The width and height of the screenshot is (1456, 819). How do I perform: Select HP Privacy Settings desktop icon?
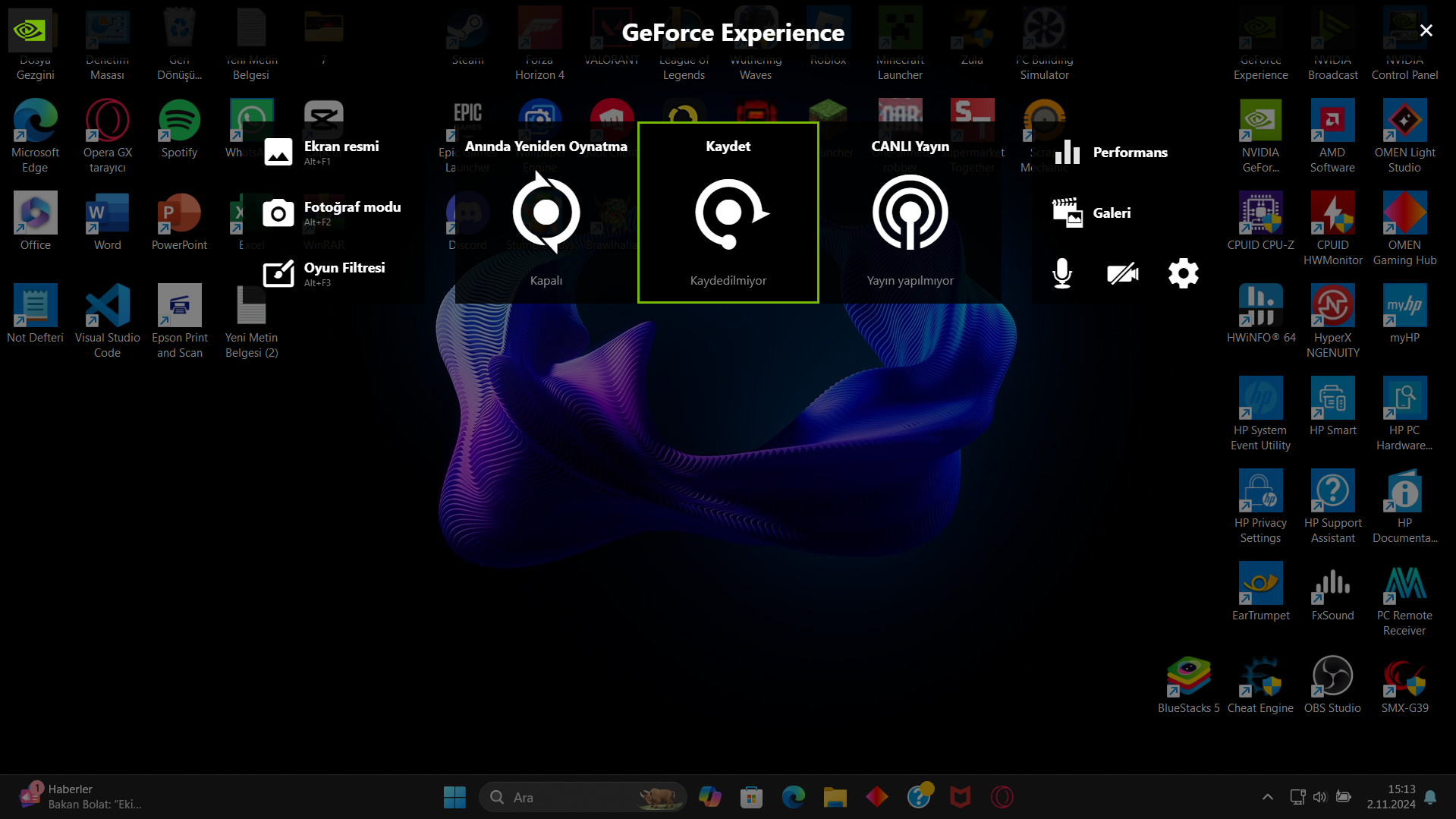pyautogui.click(x=1261, y=506)
